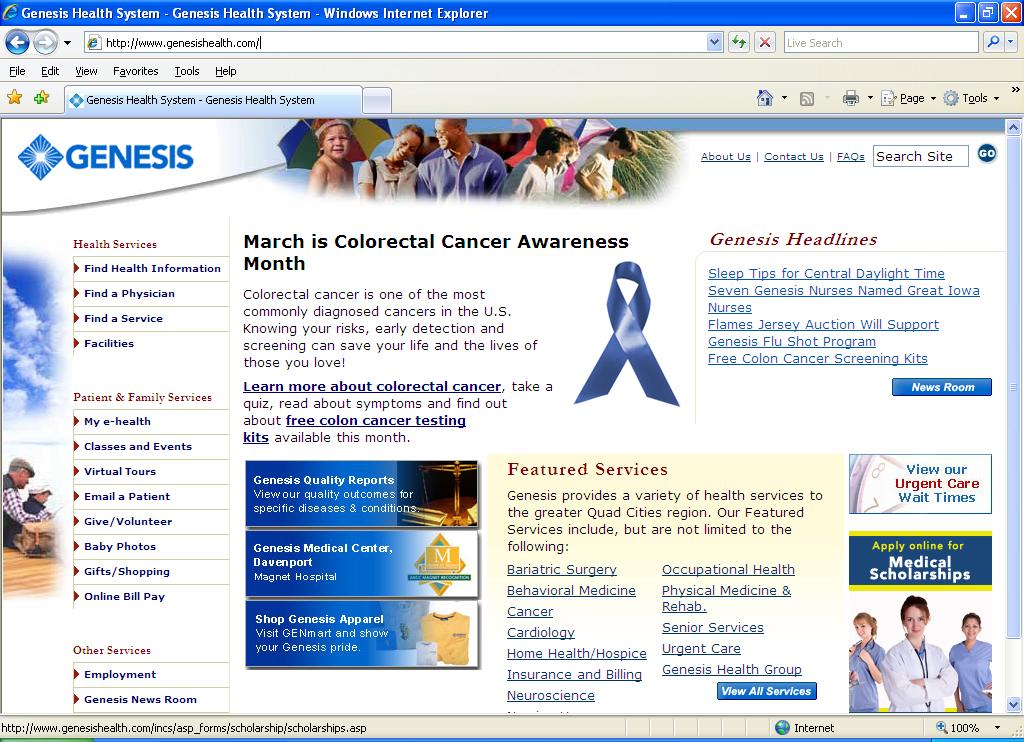Image resolution: width=1024 pixels, height=742 pixels.
Task: Open the Shop Genesis Apparel banner
Action: point(362,634)
